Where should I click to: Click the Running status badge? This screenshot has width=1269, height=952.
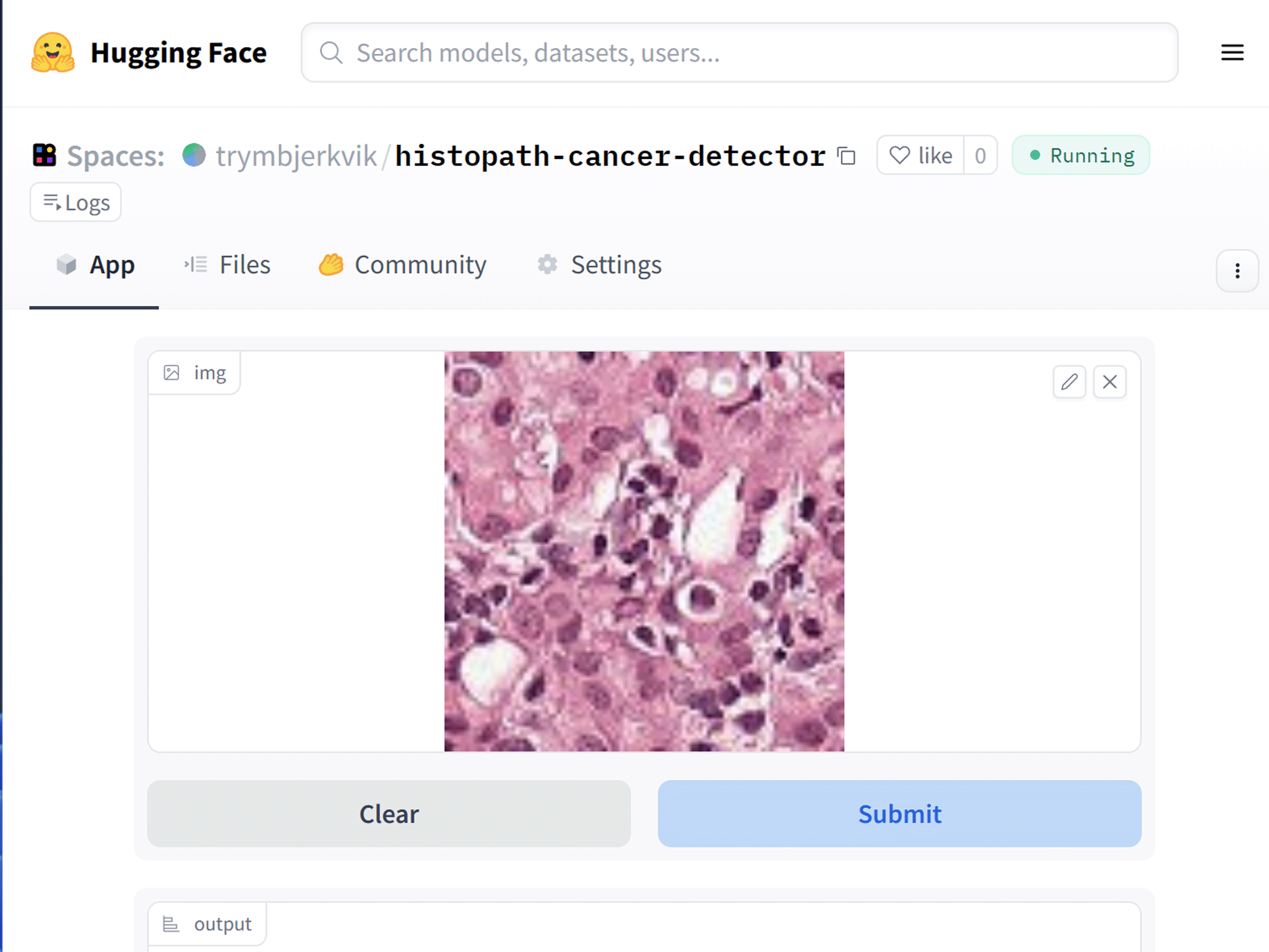(1080, 156)
